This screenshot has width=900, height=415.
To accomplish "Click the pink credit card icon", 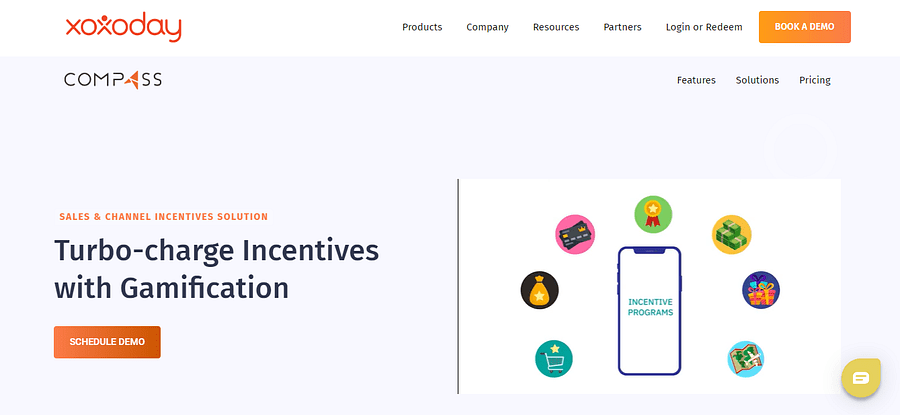I will (575, 234).
